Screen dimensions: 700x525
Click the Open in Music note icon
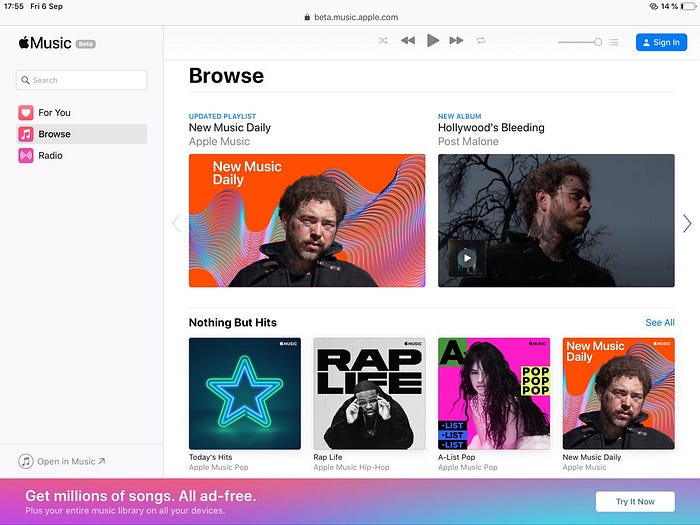(x=26, y=461)
